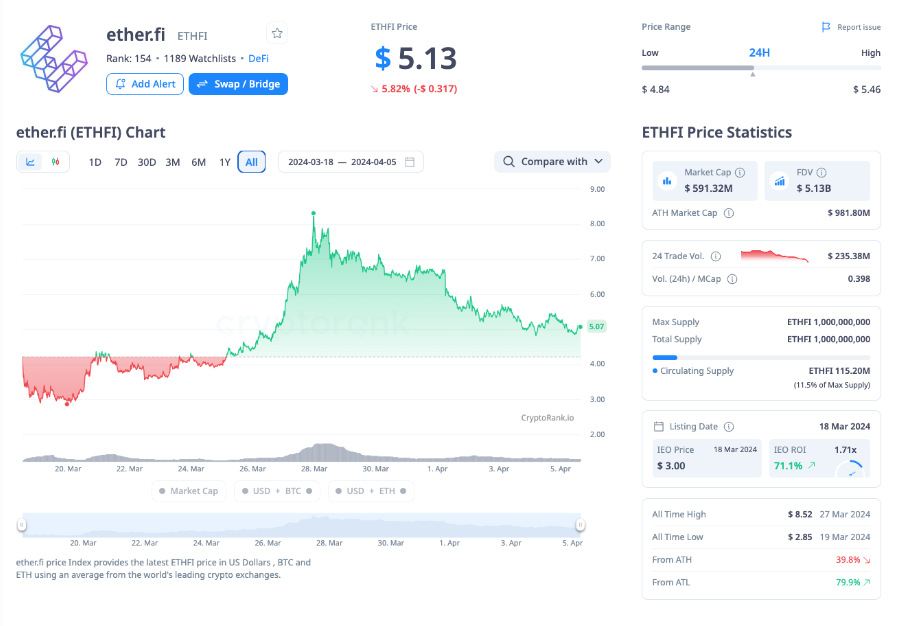This screenshot has height=626, width=912.
Task: Click the All Time High $ 8.52 row
Action: pos(761,514)
